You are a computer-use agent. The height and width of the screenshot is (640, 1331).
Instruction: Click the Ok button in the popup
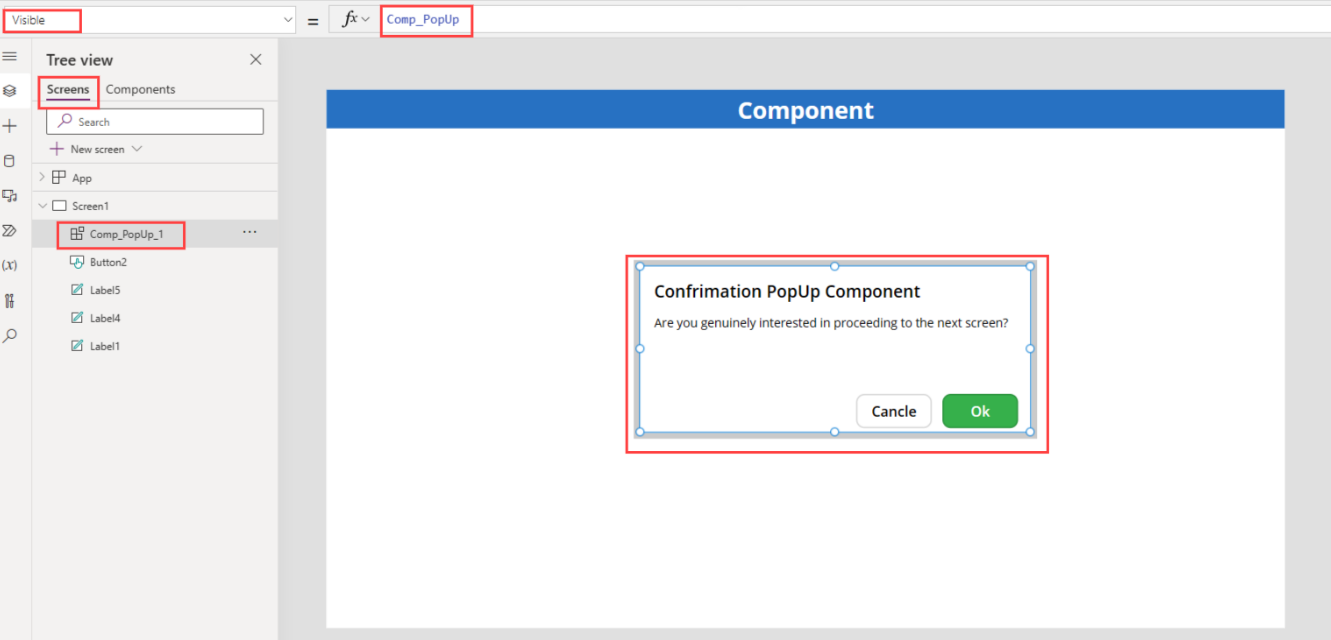979,410
